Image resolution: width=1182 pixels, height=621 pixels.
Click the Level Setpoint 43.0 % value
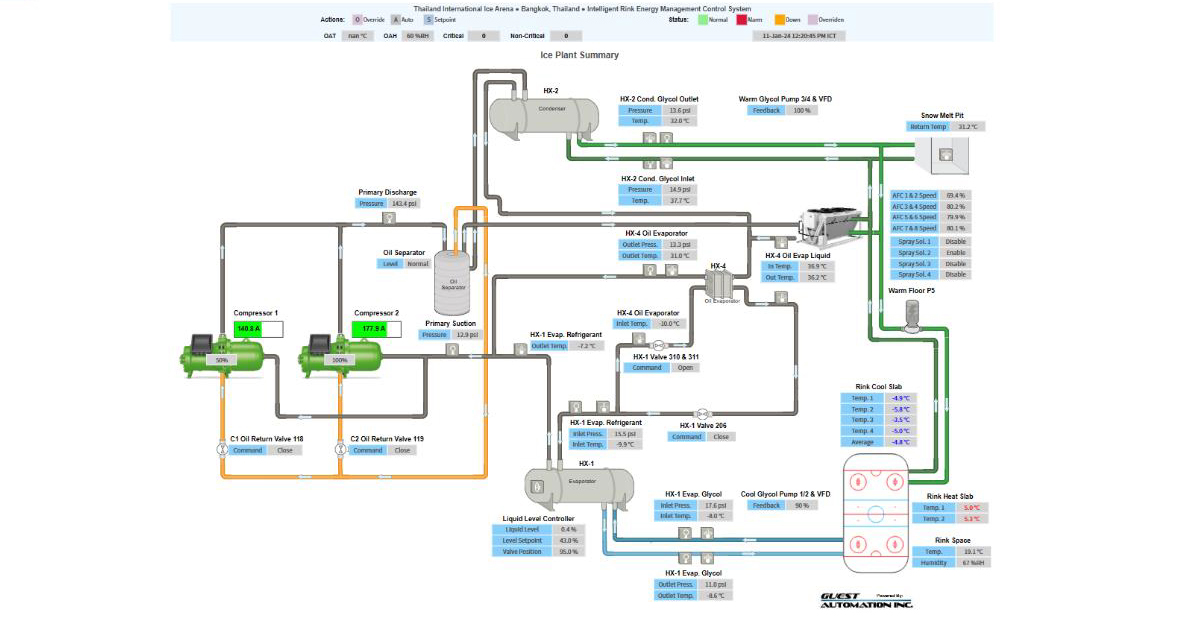click(568, 540)
